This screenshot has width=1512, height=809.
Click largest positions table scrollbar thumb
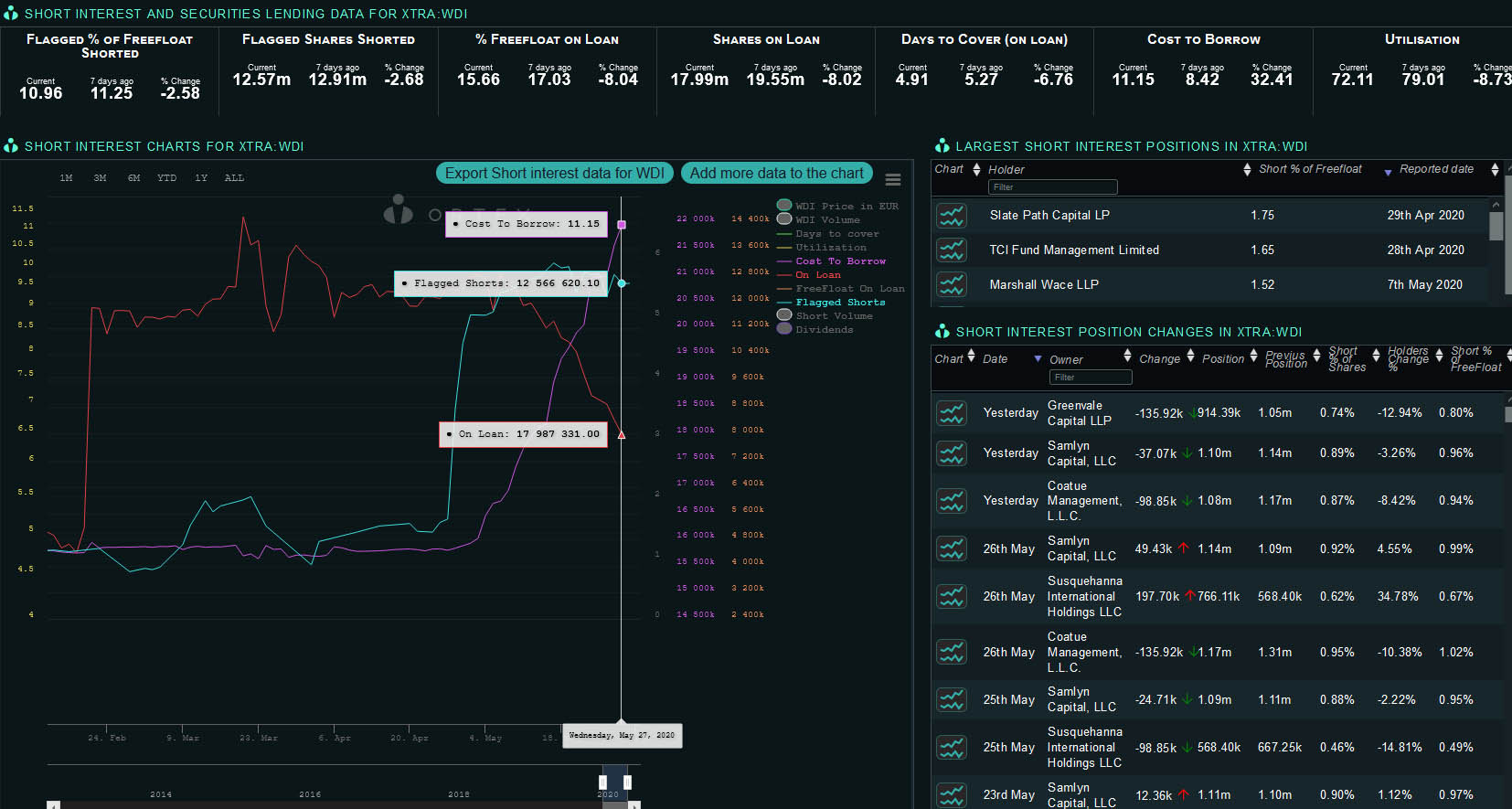(1496, 226)
